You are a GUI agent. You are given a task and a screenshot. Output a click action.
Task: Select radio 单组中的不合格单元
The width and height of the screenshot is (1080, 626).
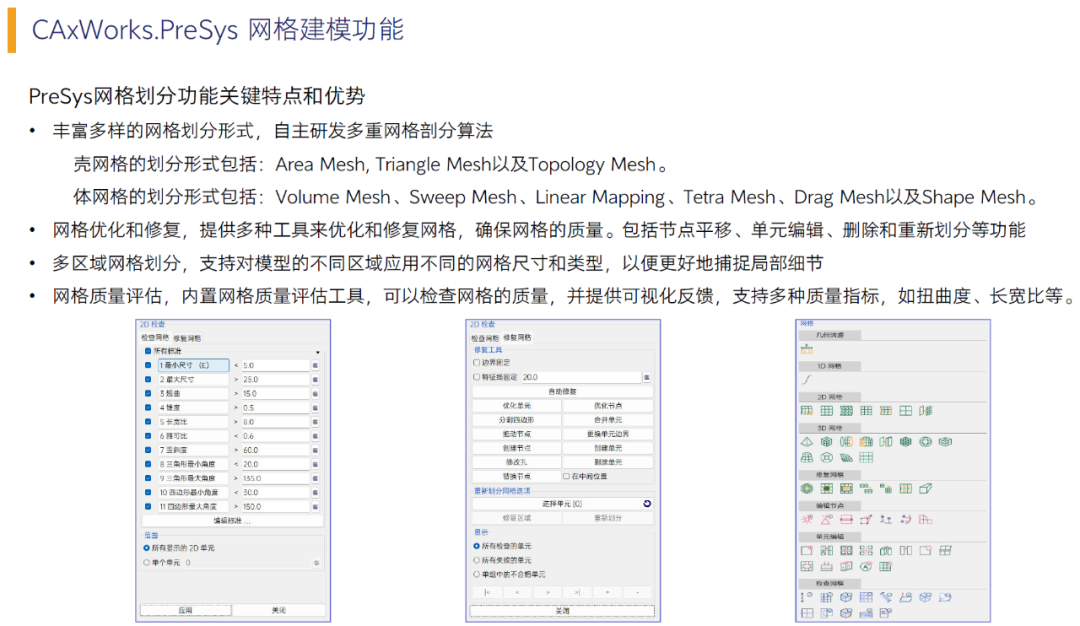tap(477, 574)
